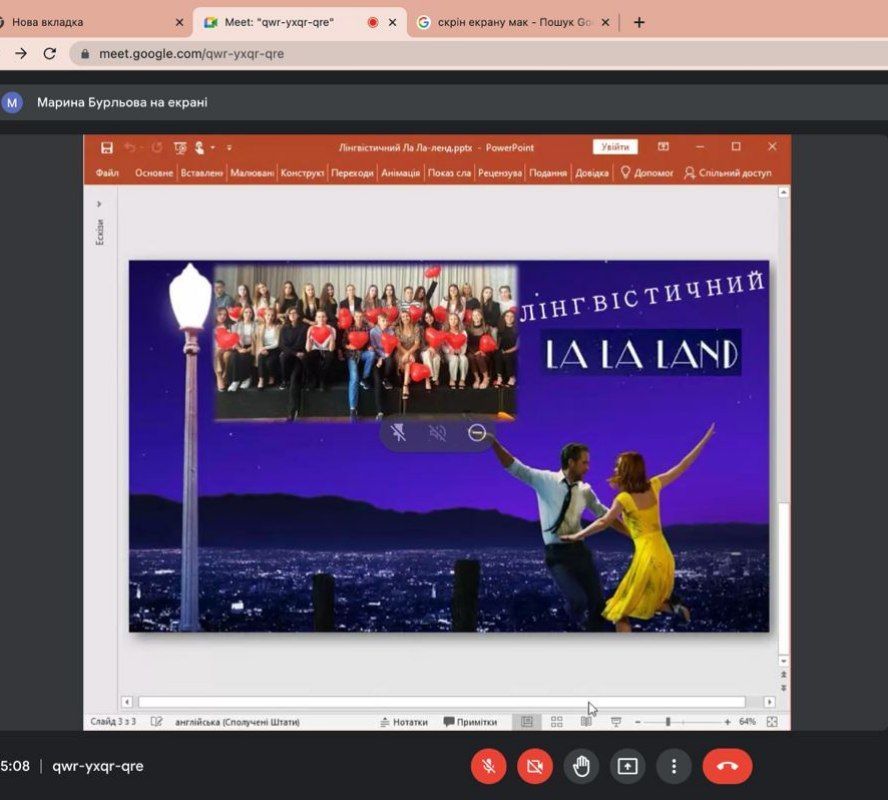888x800 pixels.
Task: Click the horizontal scrollbar right arrow
Action: coord(769,702)
